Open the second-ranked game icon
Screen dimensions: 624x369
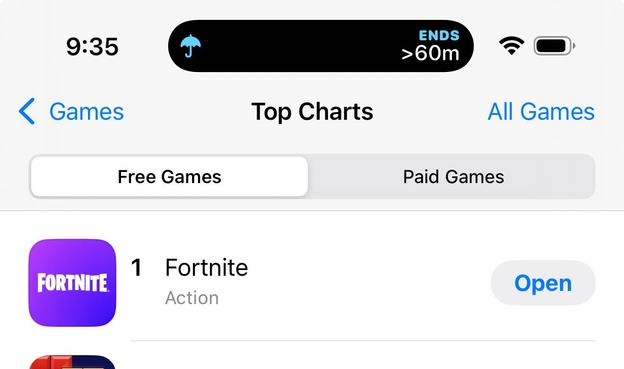[x=72, y=362]
